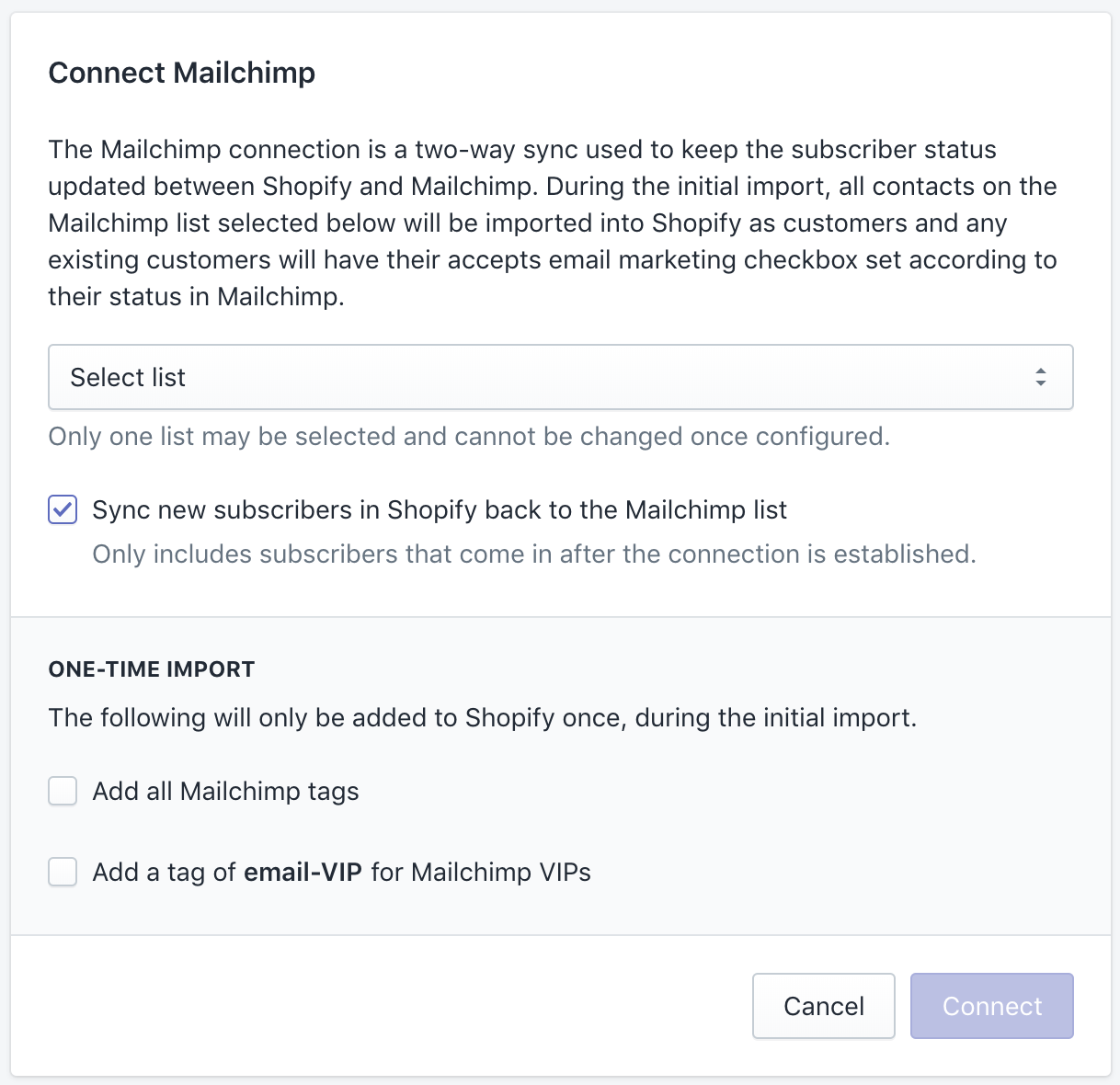The width and height of the screenshot is (1120, 1085).
Task: Click 'The following will only be added' text
Action: [x=482, y=718]
